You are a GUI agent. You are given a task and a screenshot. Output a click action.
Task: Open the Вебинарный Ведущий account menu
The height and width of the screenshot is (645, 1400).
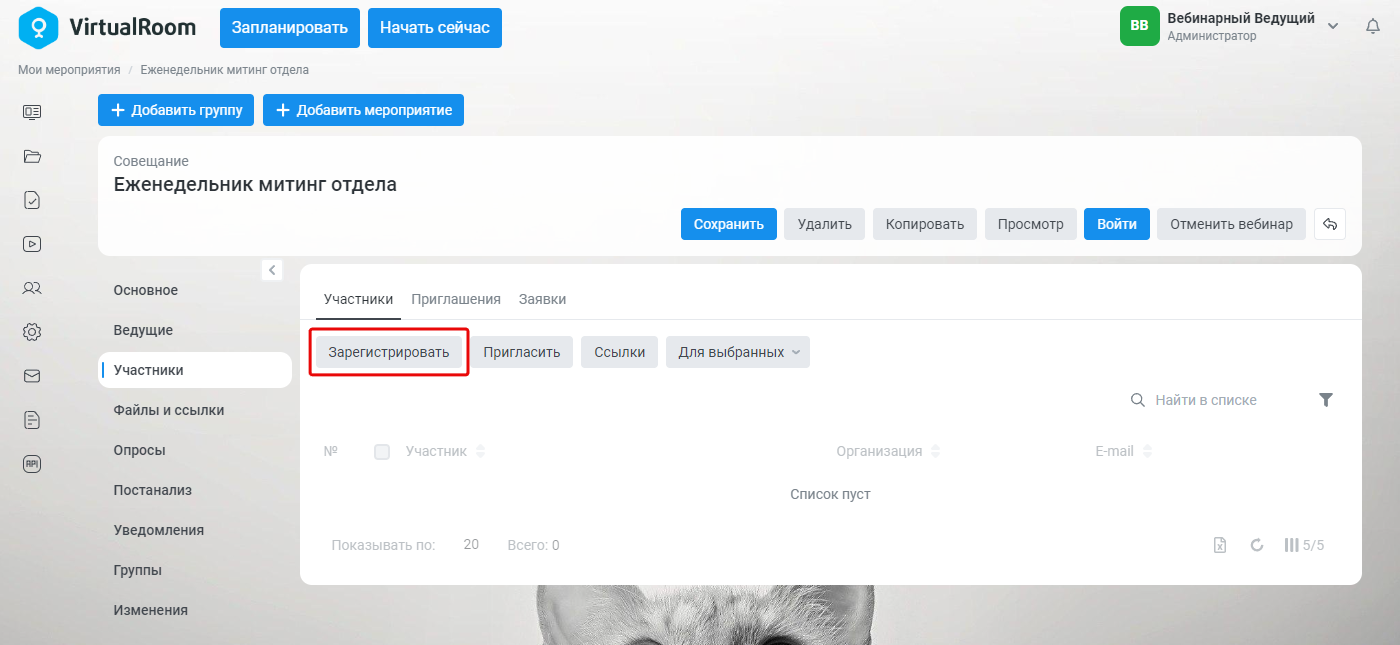point(1230,27)
